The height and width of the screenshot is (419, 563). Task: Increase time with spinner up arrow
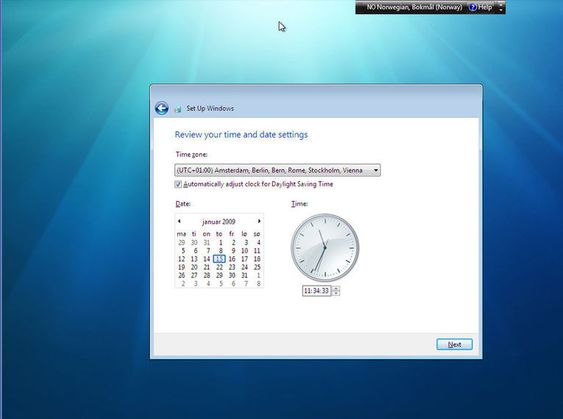click(x=336, y=288)
